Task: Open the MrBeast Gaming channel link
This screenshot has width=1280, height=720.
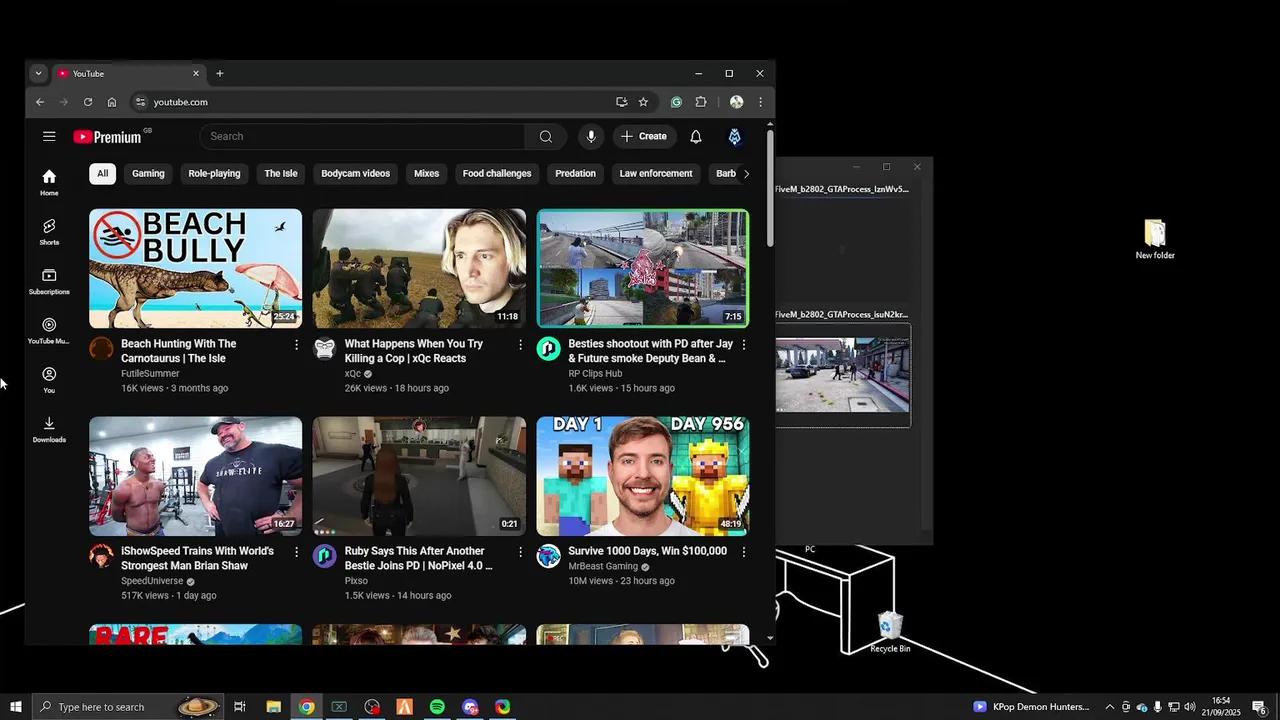Action: pyautogui.click(x=603, y=567)
